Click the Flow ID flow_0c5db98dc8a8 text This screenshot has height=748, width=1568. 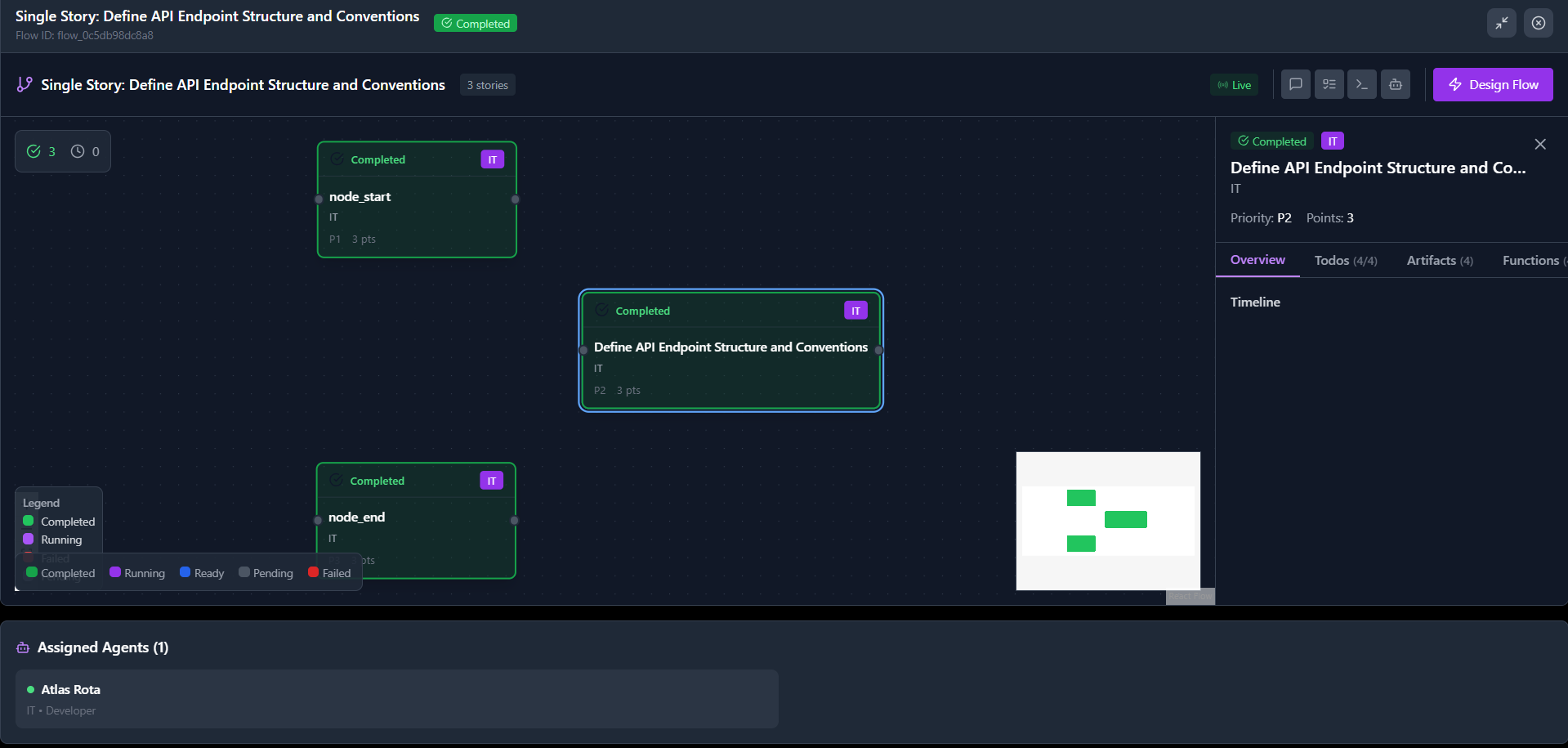[84, 36]
